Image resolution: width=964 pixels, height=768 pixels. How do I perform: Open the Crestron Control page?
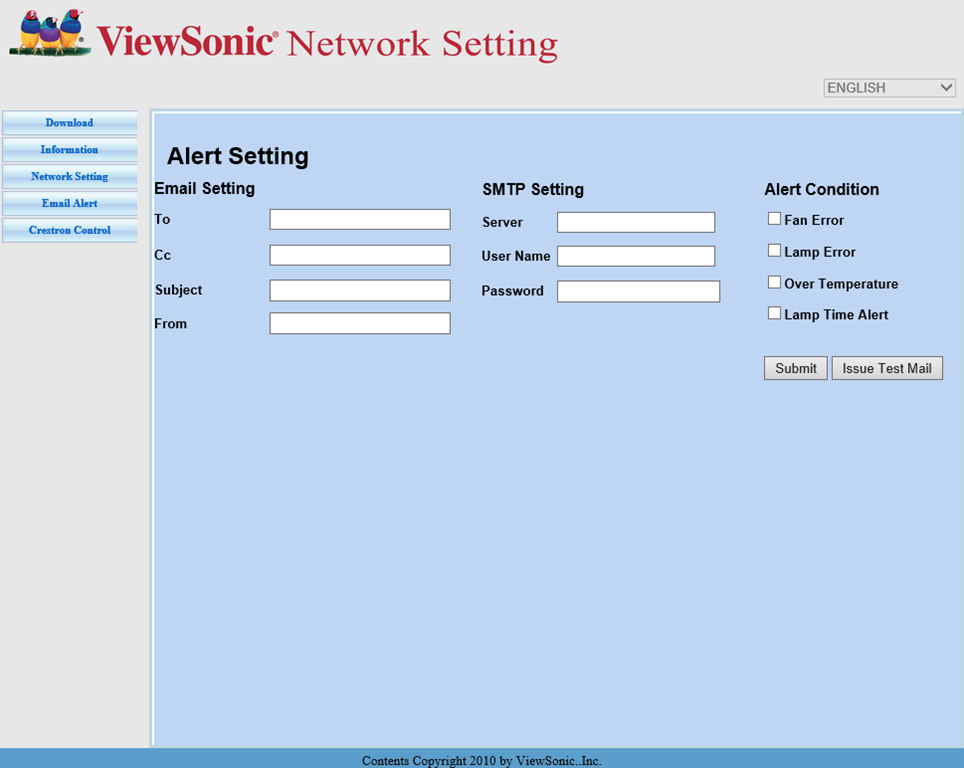coord(69,230)
